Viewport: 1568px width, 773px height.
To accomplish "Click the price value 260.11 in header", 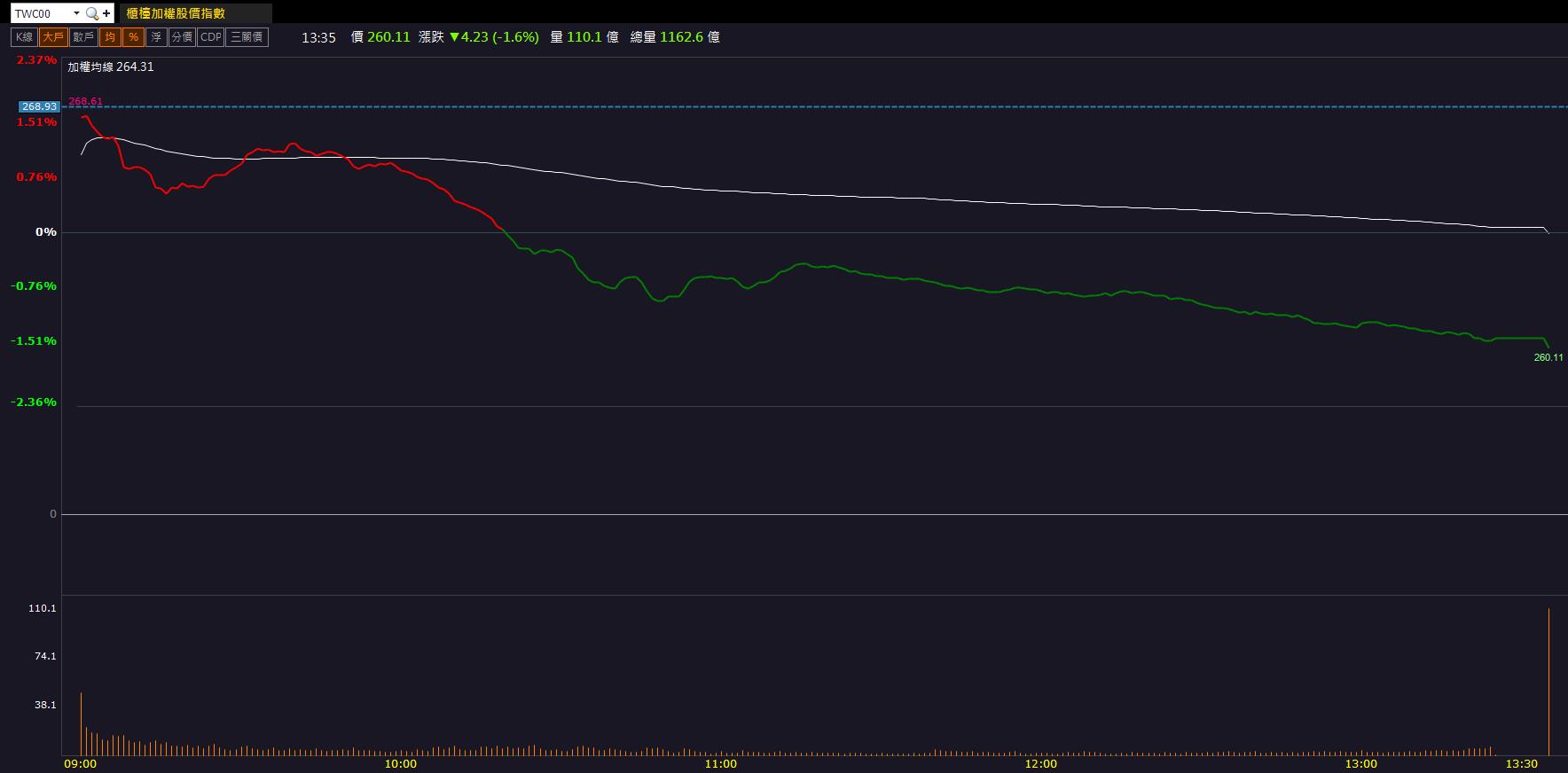I will pyautogui.click(x=388, y=37).
